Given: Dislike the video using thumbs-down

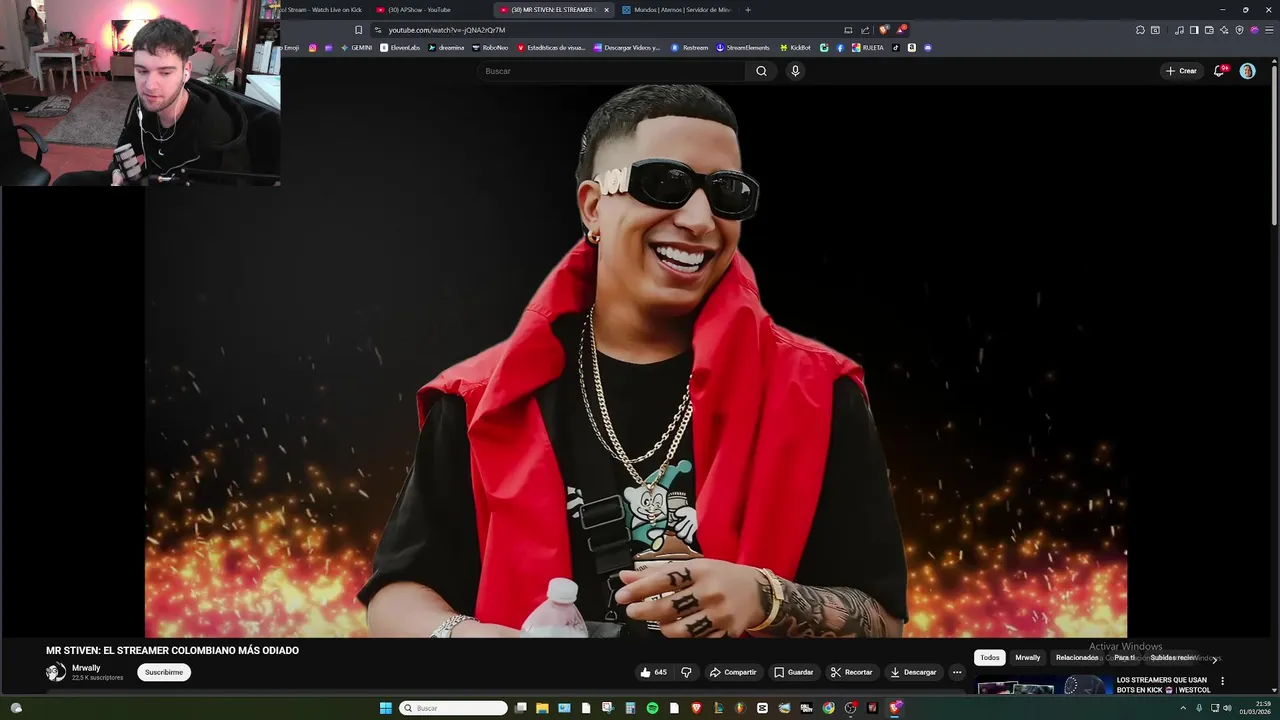Looking at the screenshot, I should point(686,672).
